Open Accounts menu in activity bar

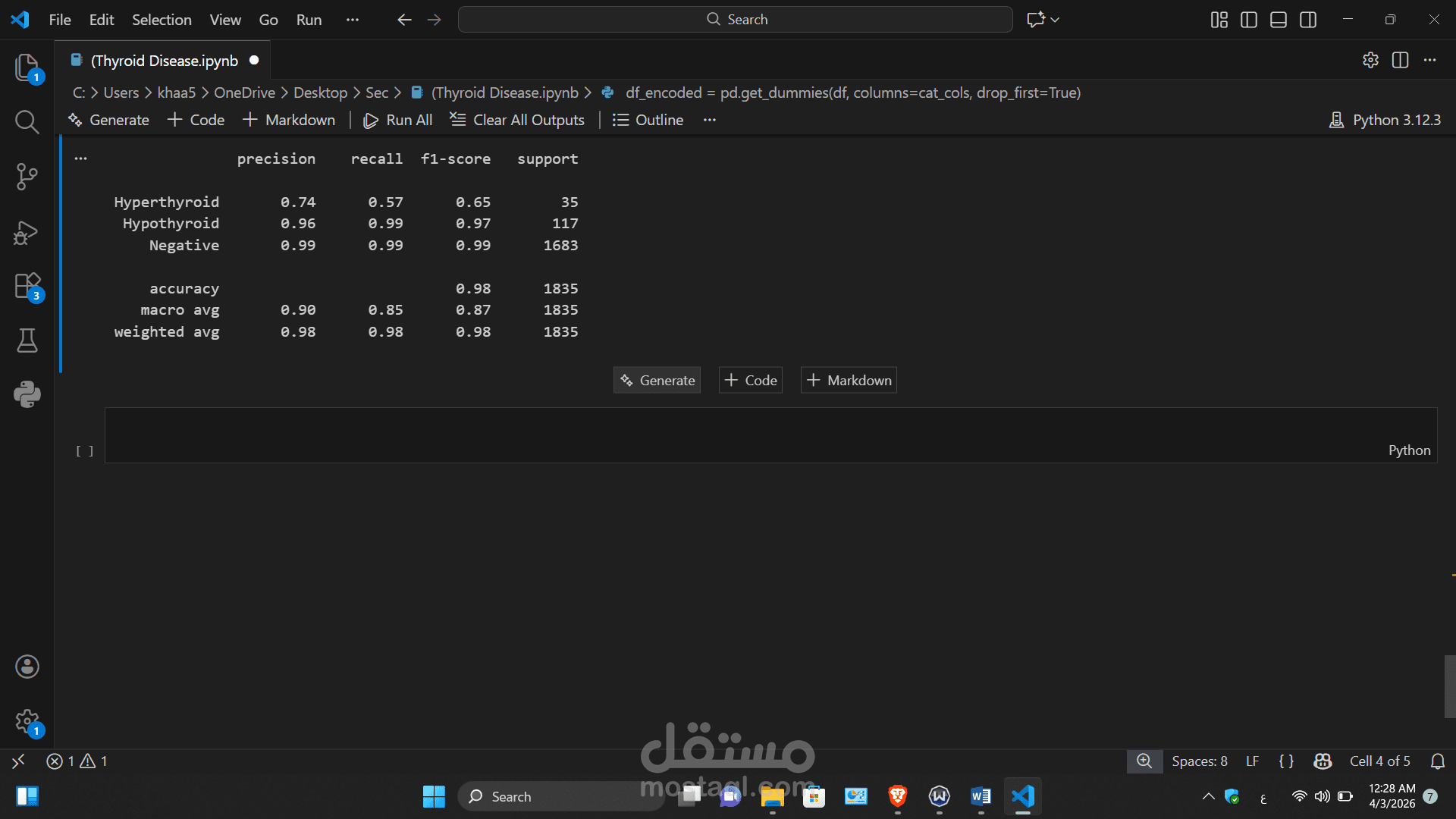[27, 667]
